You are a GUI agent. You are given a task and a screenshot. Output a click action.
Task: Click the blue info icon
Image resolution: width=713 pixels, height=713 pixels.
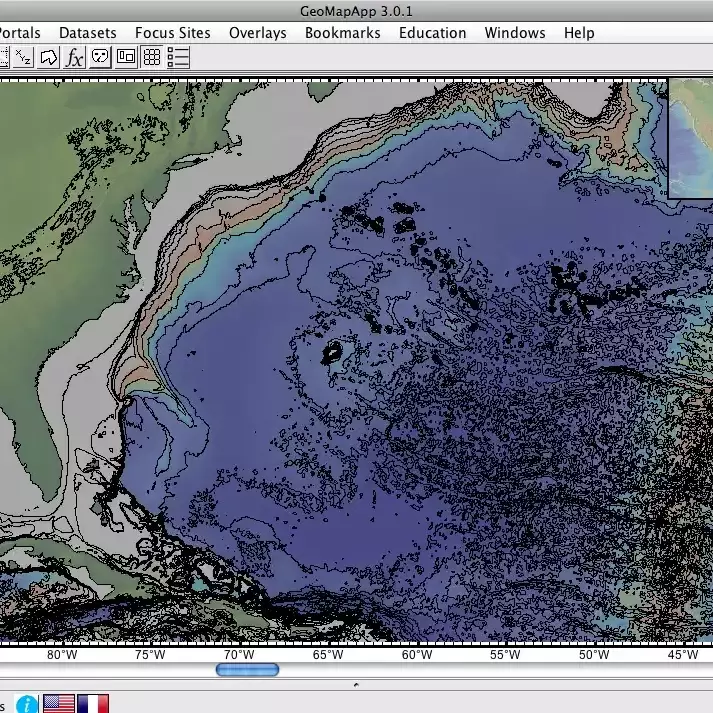[27, 703]
